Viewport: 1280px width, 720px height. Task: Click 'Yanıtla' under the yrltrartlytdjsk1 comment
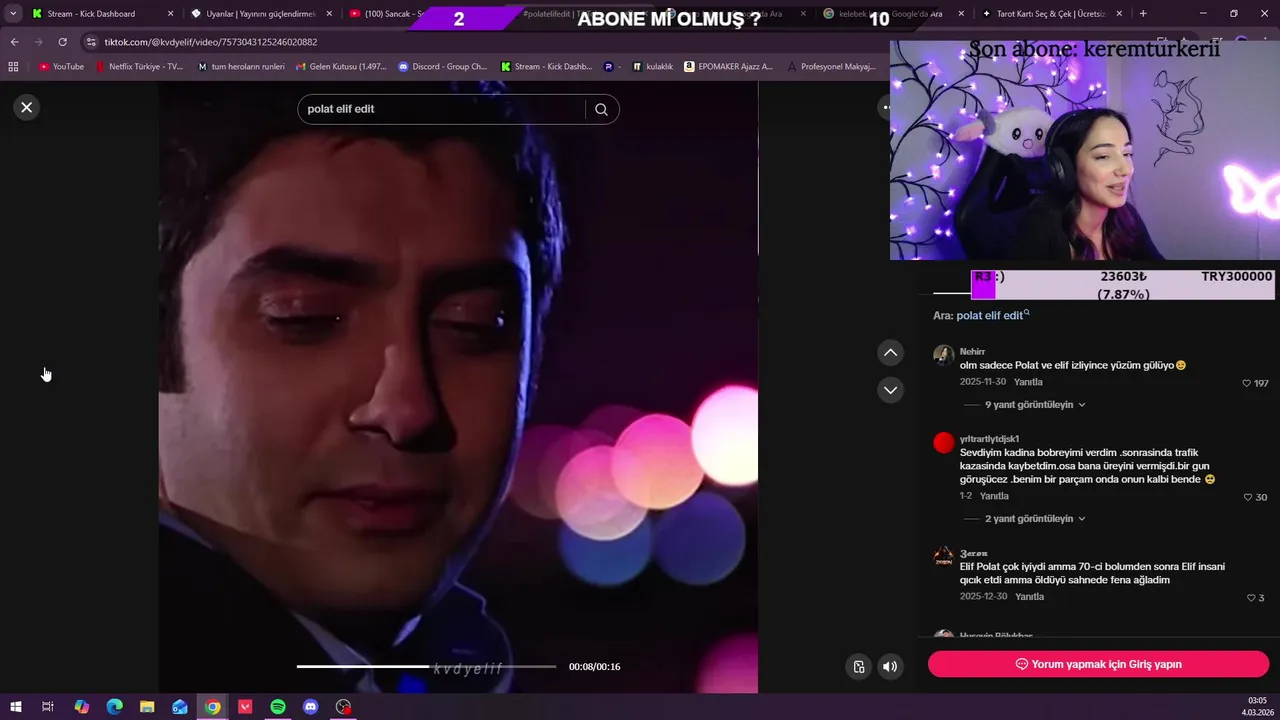pyautogui.click(x=994, y=496)
